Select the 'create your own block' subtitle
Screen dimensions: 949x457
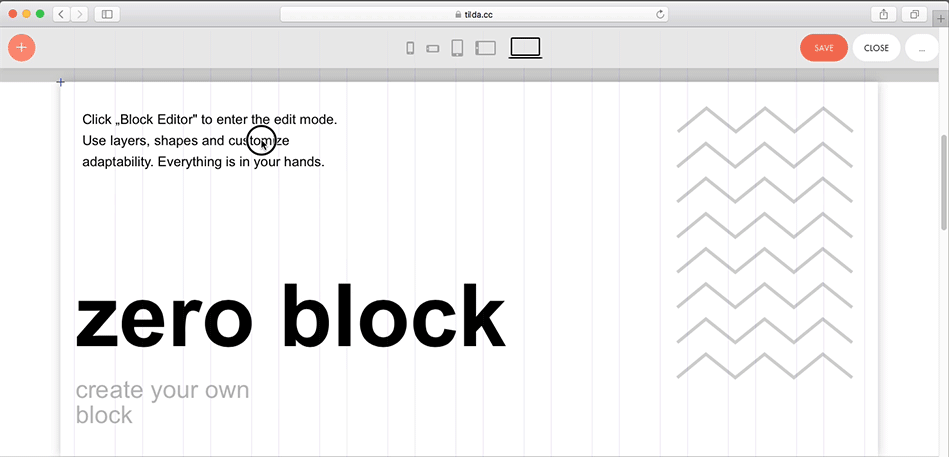pyautogui.click(x=162, y=403)
